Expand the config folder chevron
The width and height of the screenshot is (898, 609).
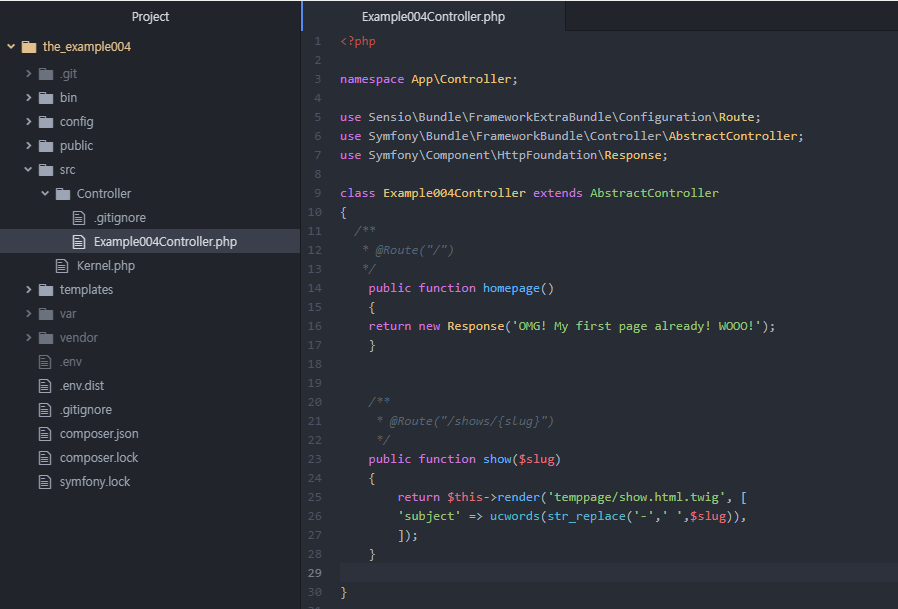28,122
